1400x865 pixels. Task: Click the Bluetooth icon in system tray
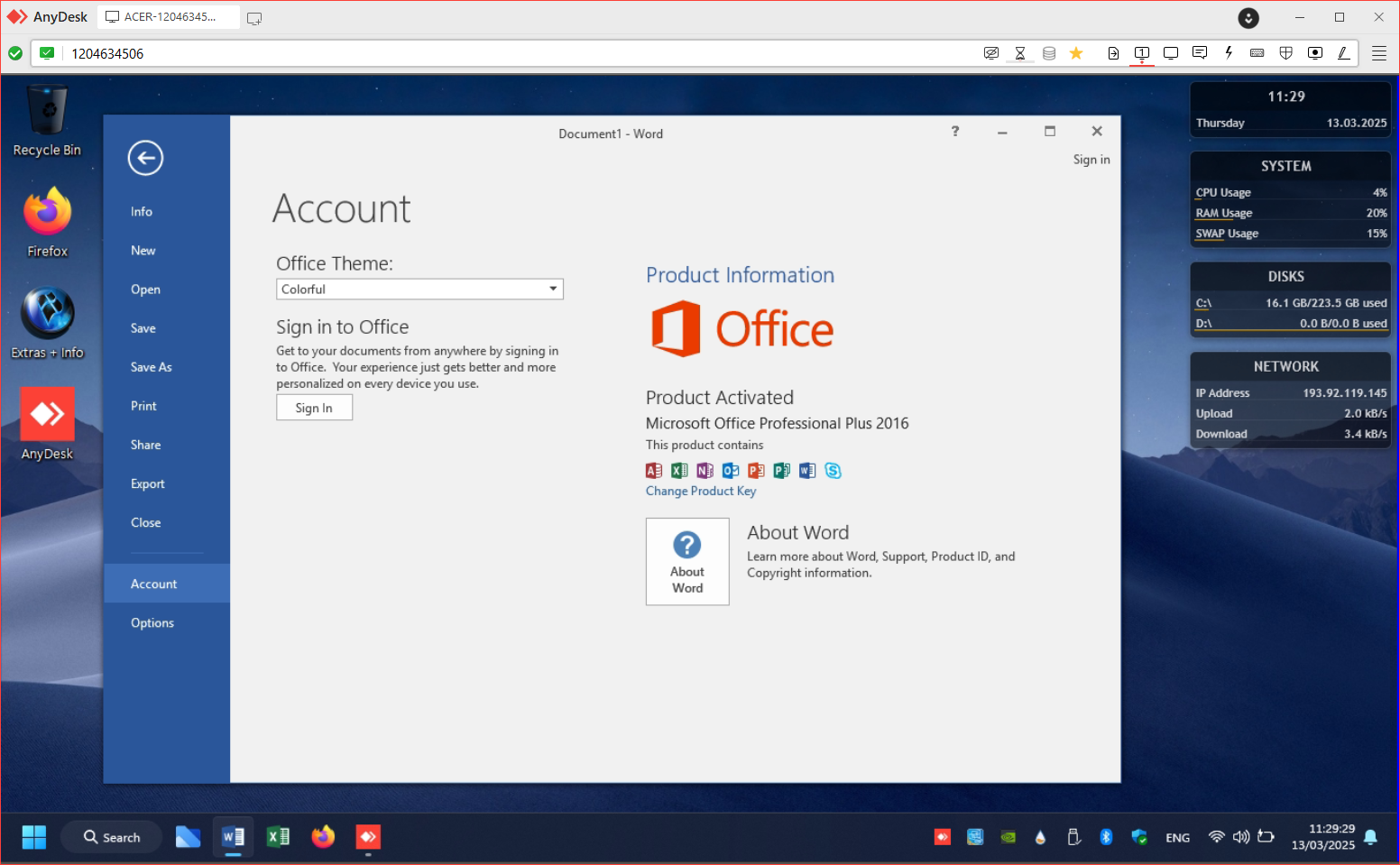[x=1106, y=837]
